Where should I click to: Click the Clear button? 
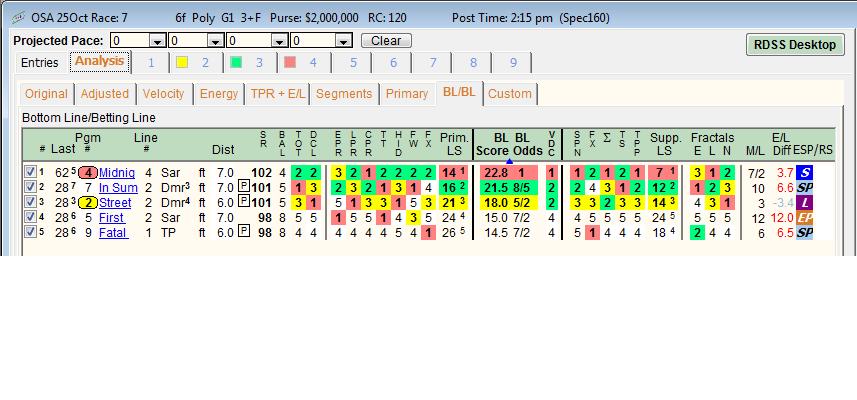(386, 41)
